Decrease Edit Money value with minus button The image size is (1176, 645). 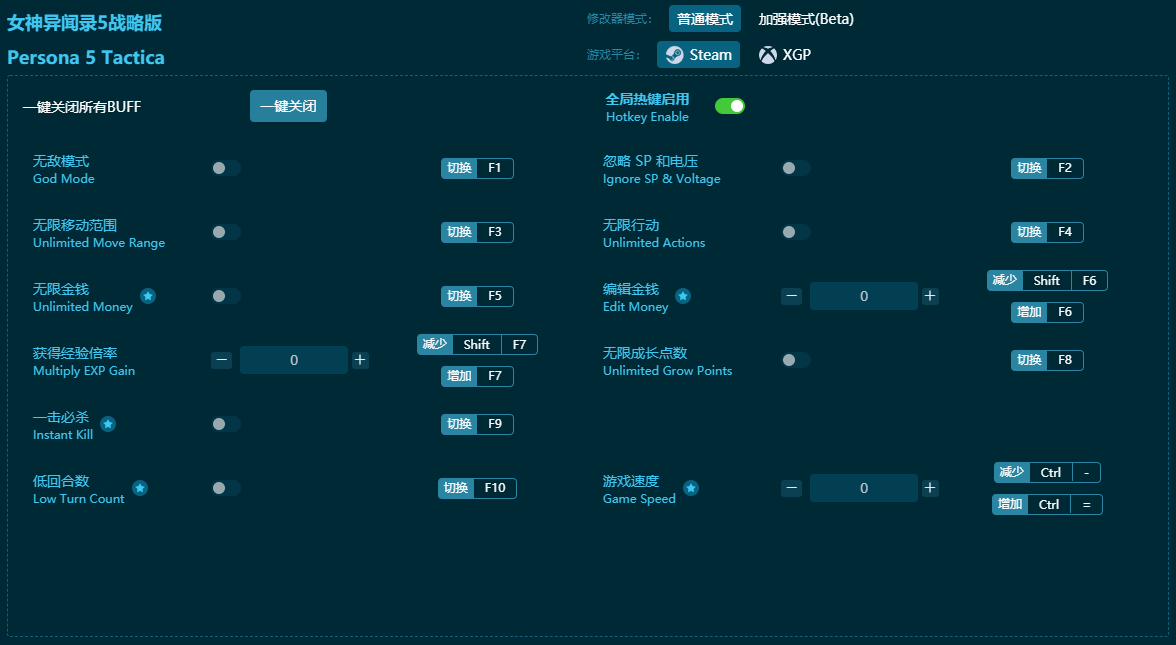click(791, 296)
